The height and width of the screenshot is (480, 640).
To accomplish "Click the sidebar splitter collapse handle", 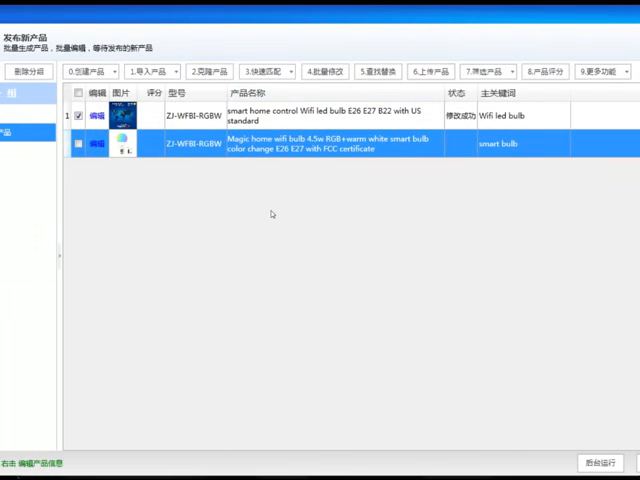I will [60, 256].
